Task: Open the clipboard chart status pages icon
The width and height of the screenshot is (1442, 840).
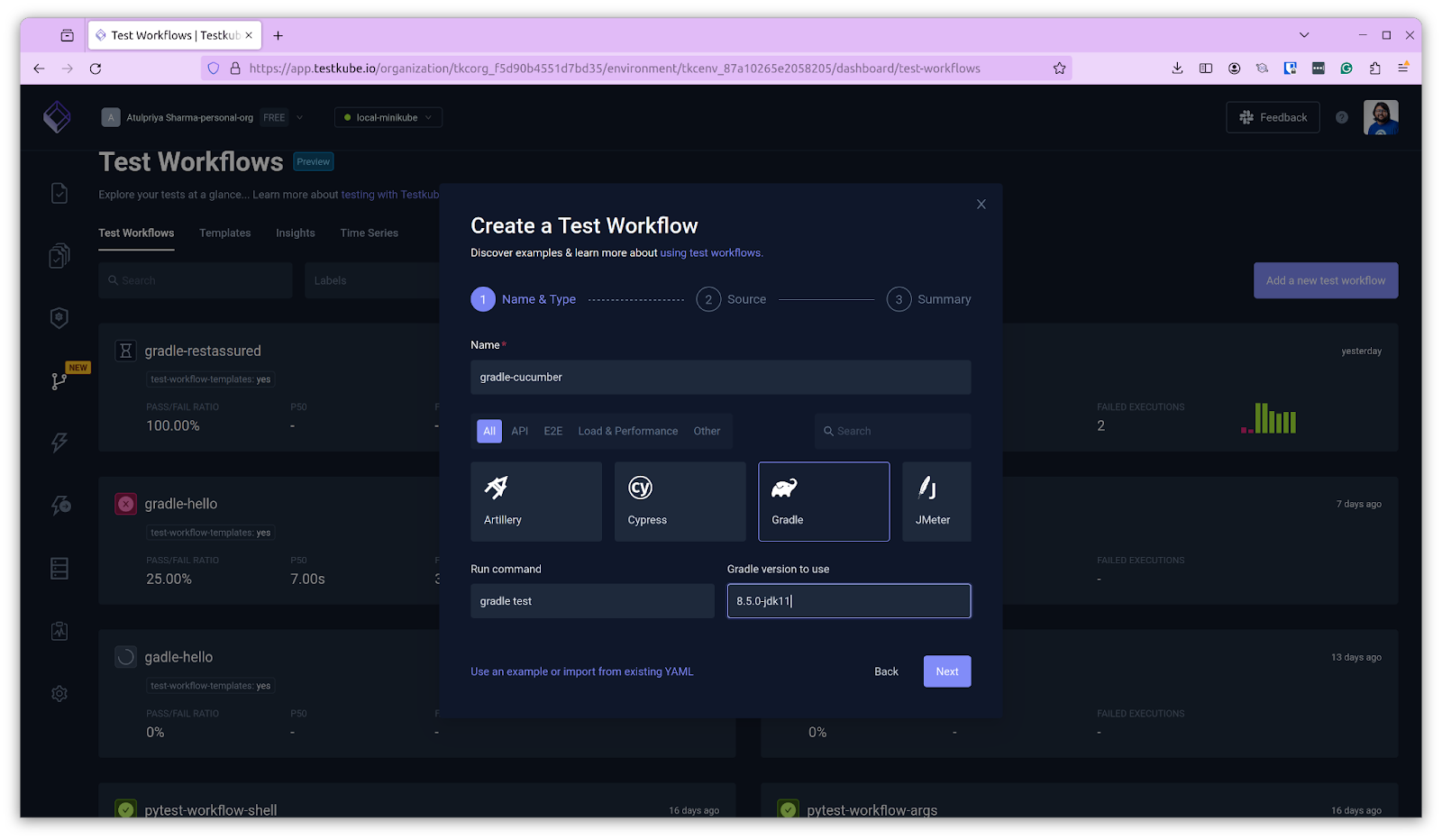Action: (59, 631)
